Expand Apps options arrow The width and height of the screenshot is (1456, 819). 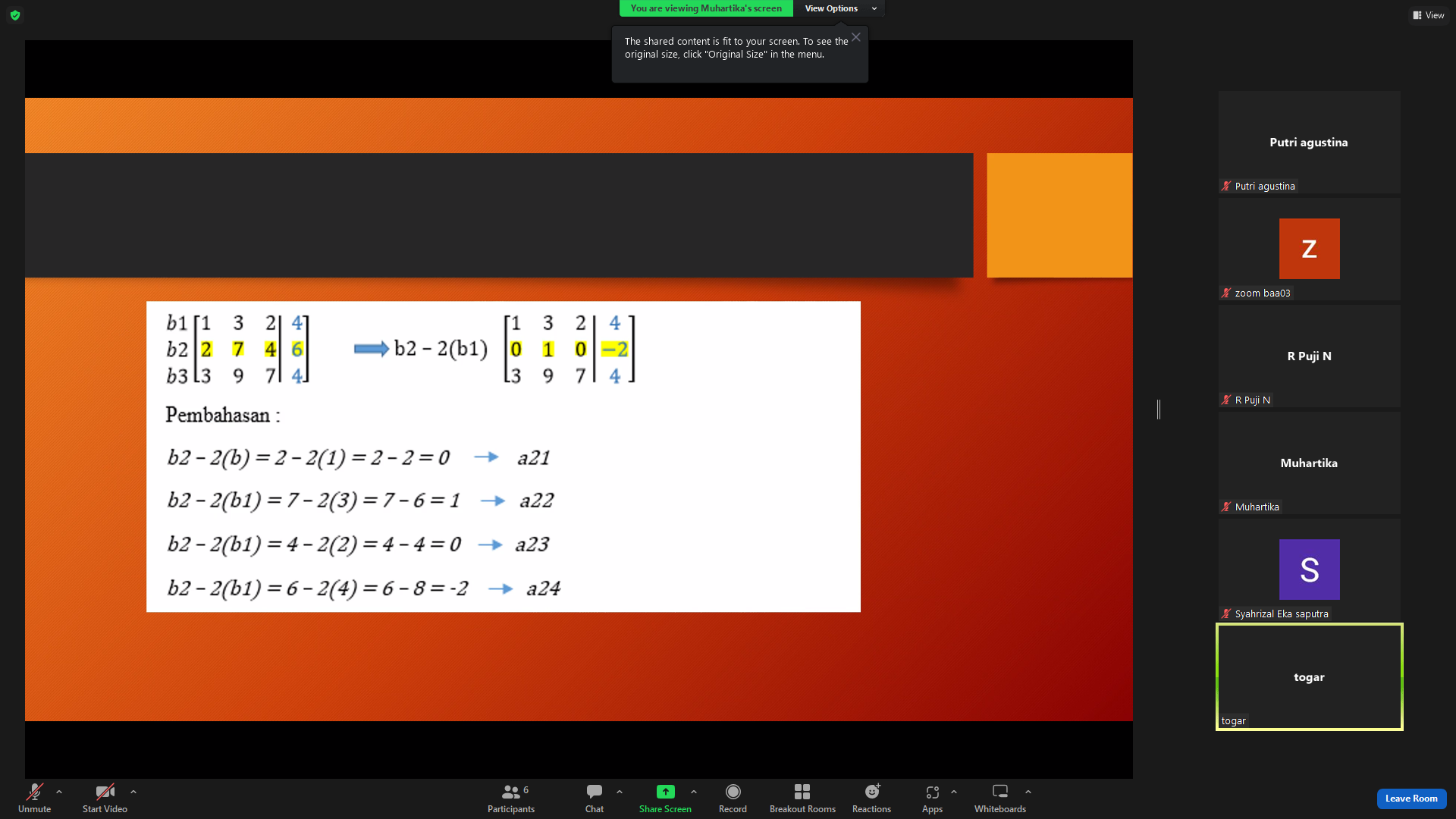(954, 792)
